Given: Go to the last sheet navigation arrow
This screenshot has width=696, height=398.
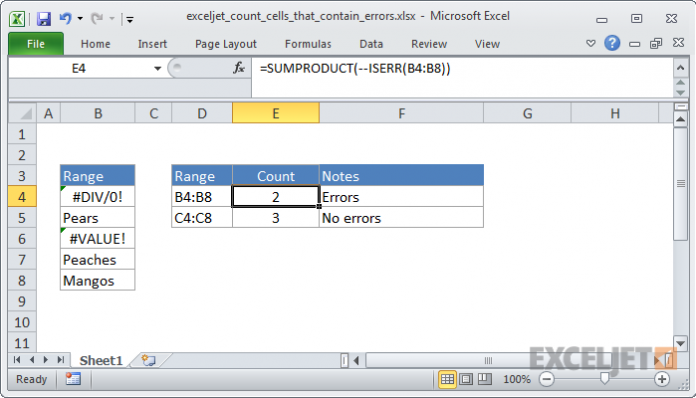Looking at the screenshot, I should coord(61,359).
